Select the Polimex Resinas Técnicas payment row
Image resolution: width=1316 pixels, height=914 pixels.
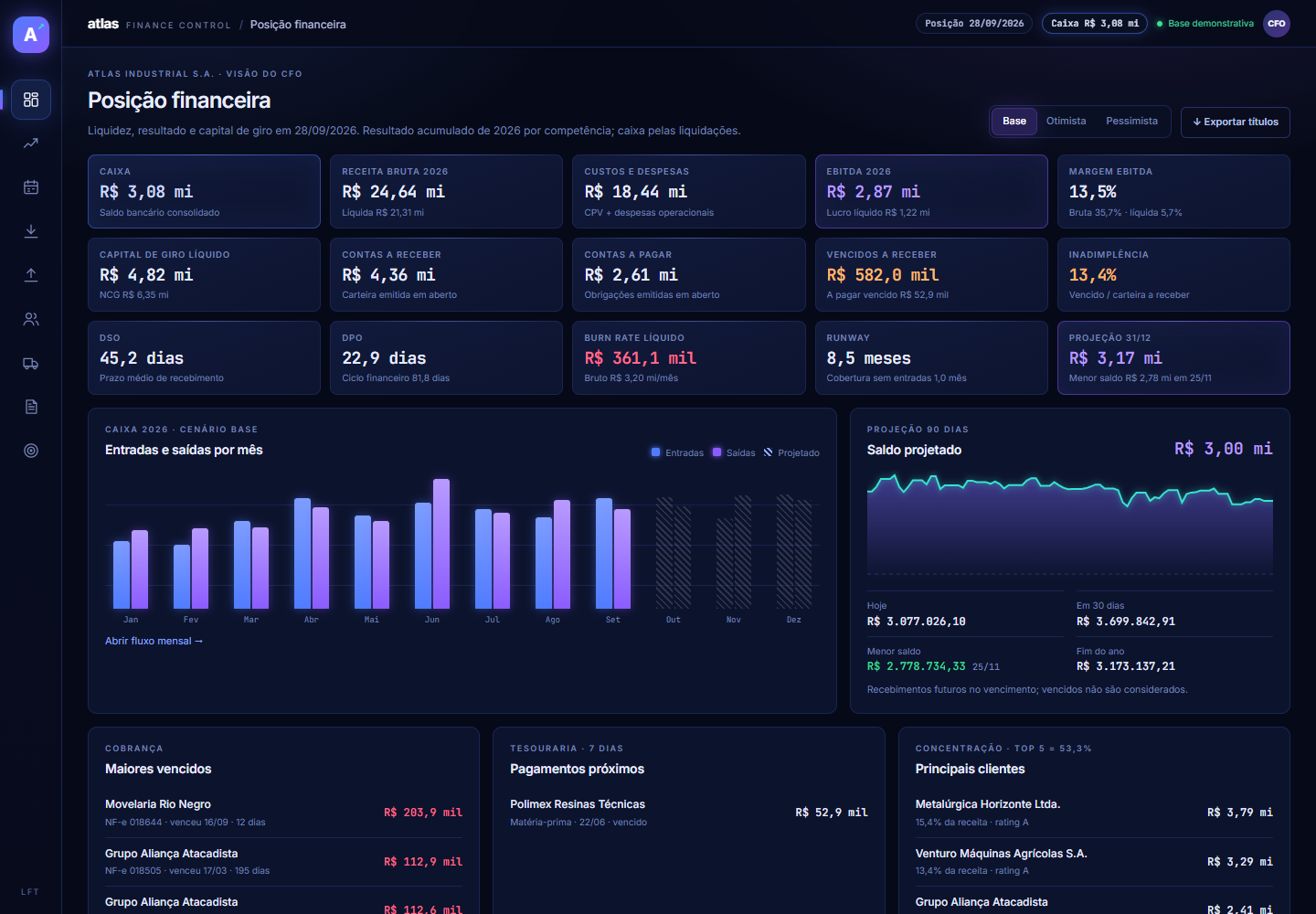[x=689, y=813]
